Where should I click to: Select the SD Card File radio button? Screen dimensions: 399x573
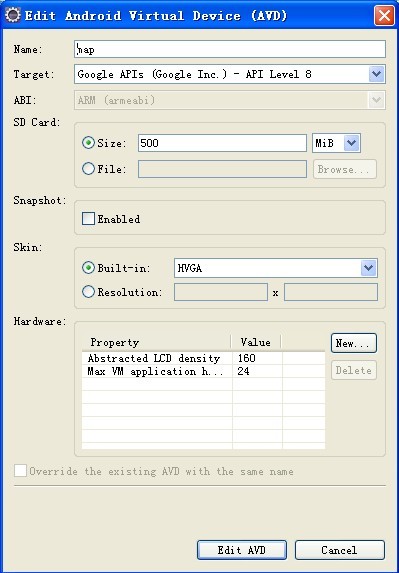click(88, 169)
